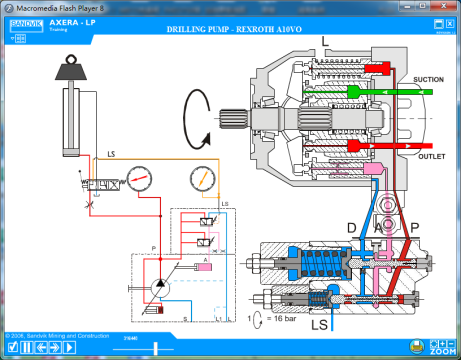The width and height of the screenshot is (461, 360).
Task: Click the OUTLET label
Action: point(432,157)
